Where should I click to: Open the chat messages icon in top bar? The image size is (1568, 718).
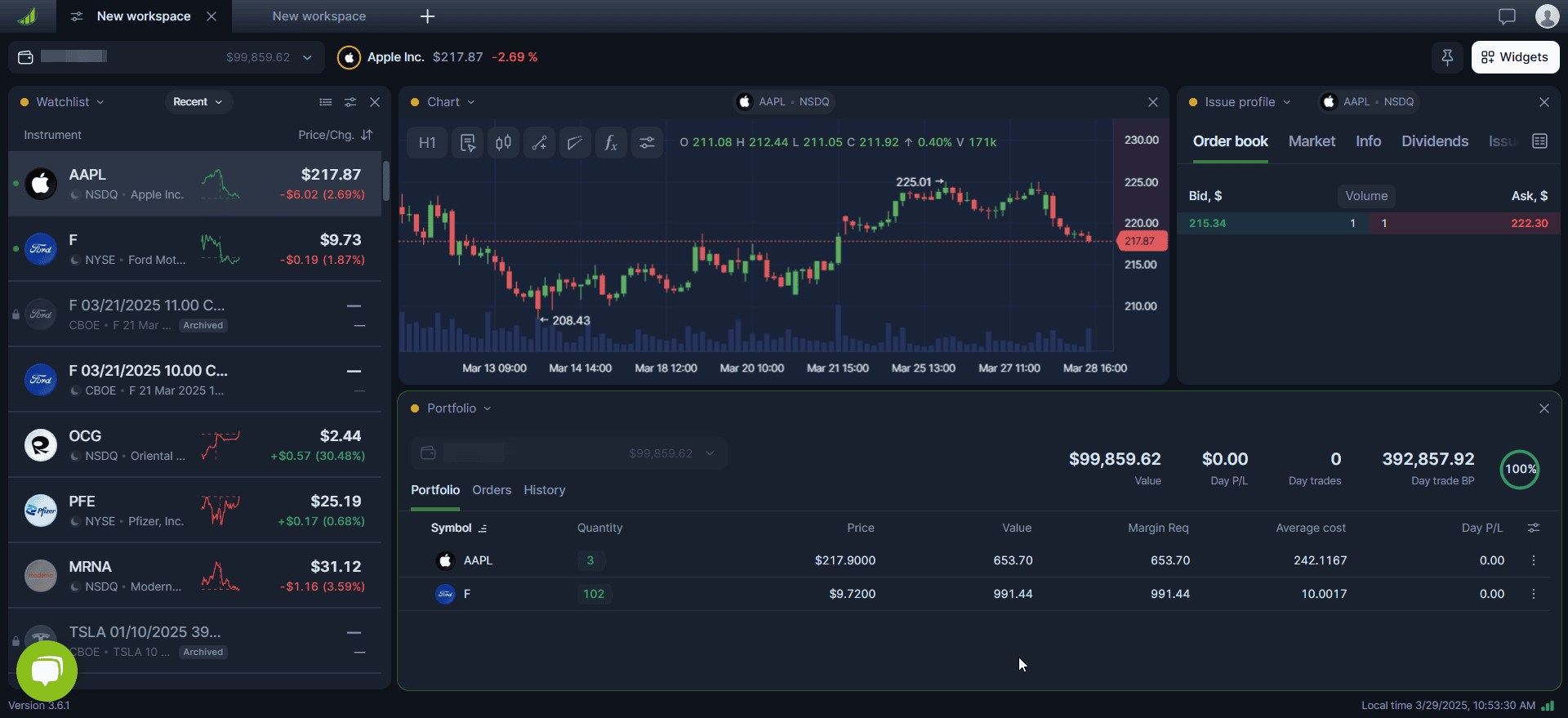1507,16
